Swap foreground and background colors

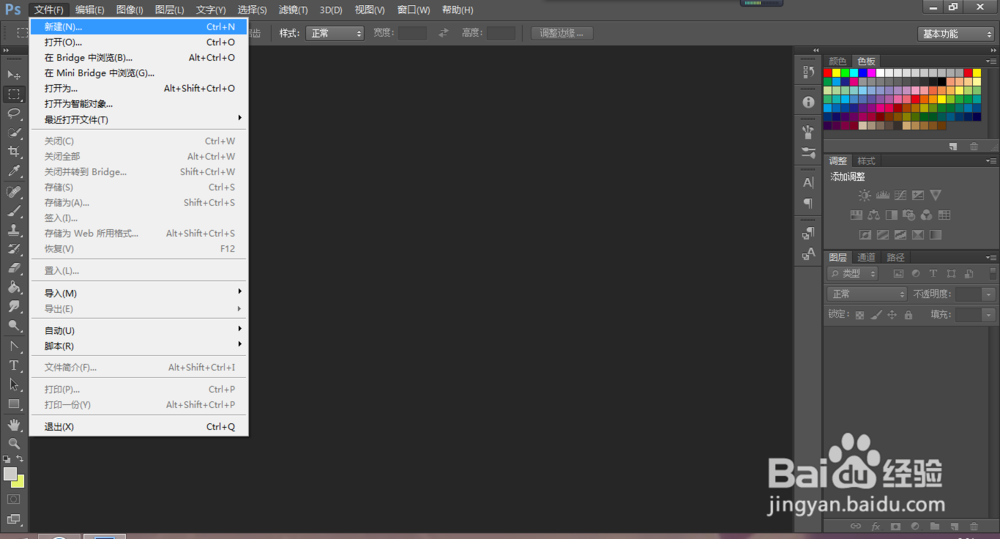point(20,459)
